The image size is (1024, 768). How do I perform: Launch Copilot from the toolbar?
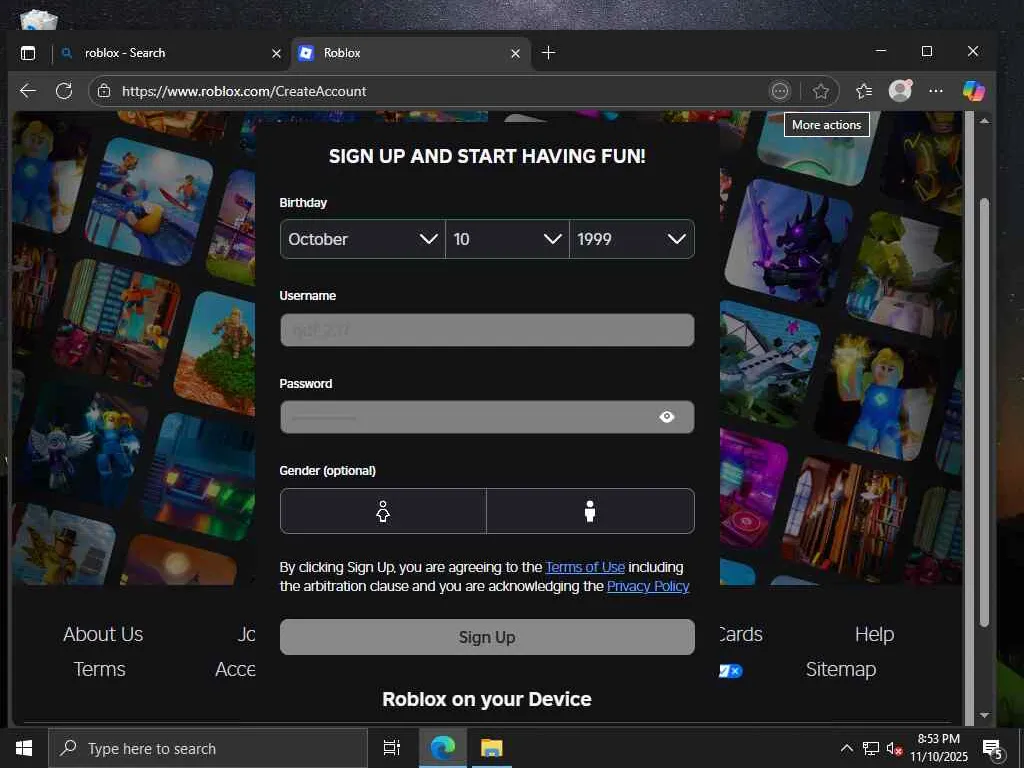pyautogui.click(x=973, y=91)
